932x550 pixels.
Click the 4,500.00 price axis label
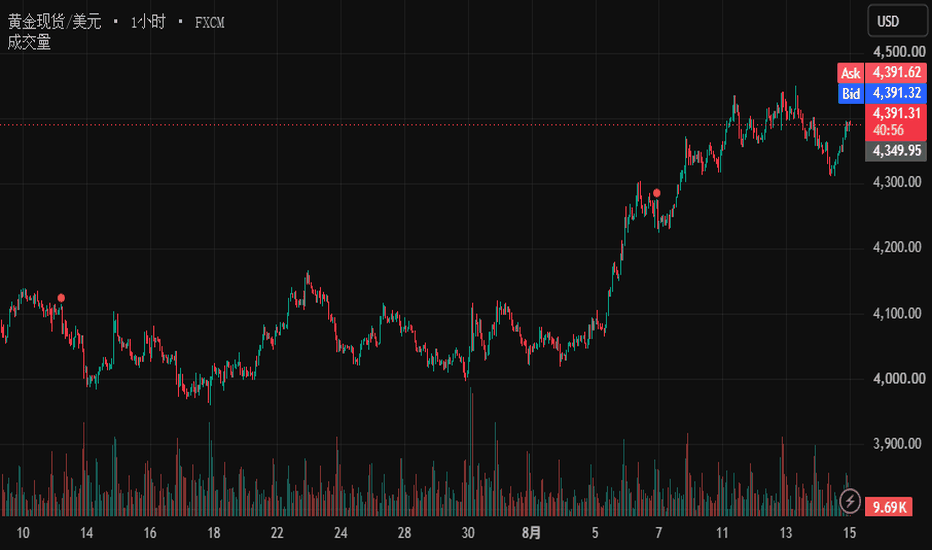(899, 52)
